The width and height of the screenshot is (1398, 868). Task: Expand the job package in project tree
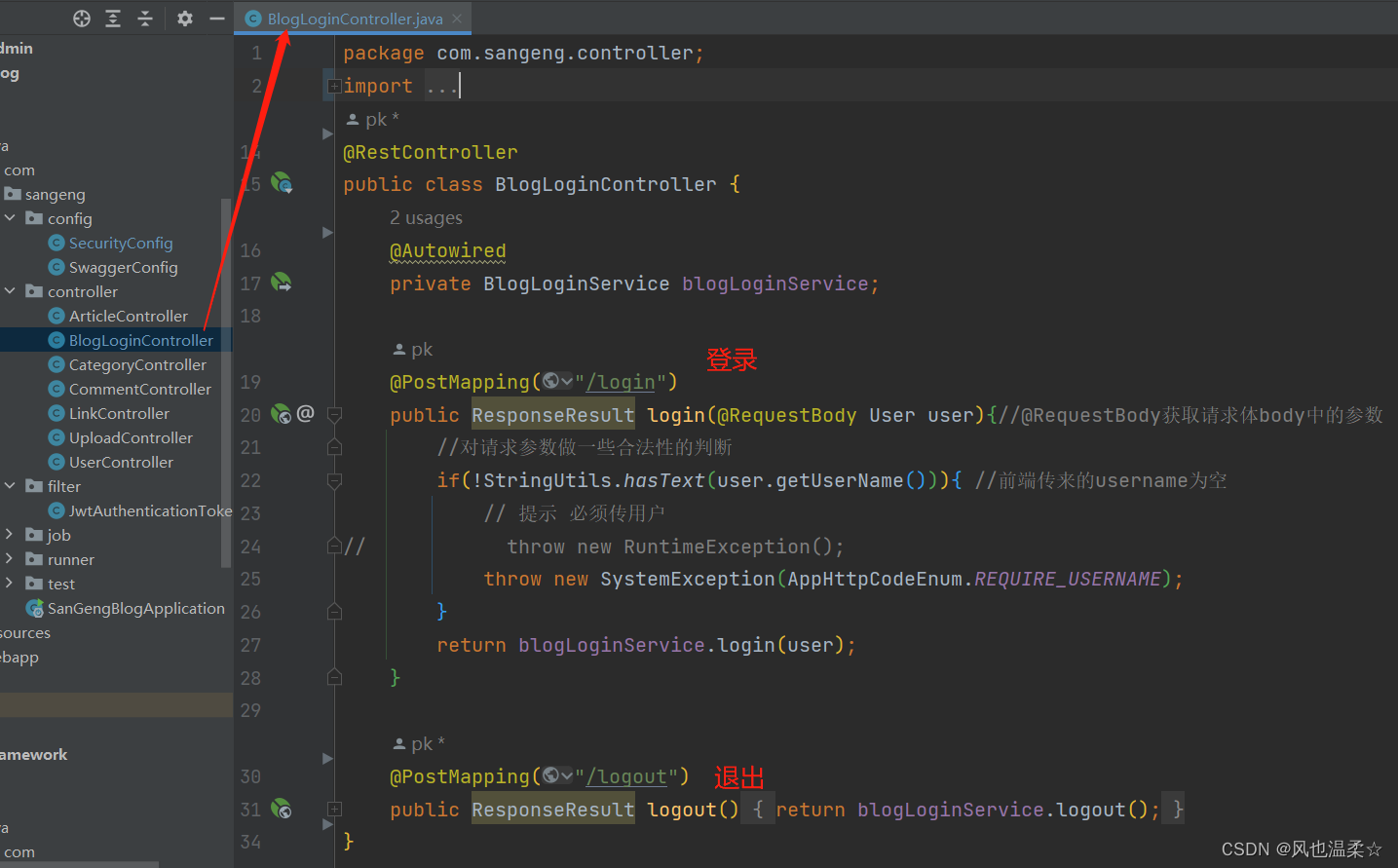[10, 535]
